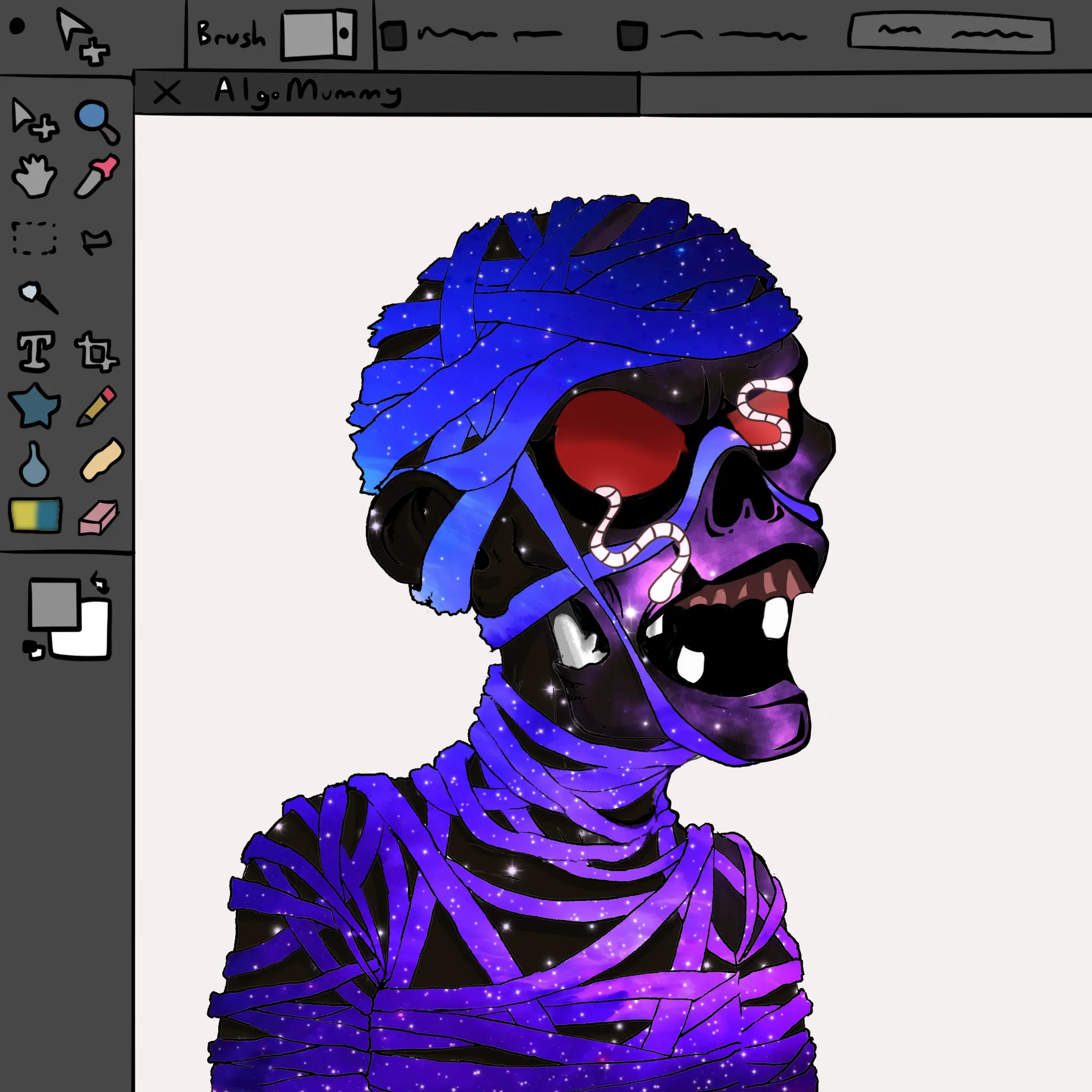Grab the Hand pan tool

click(34, 178)
